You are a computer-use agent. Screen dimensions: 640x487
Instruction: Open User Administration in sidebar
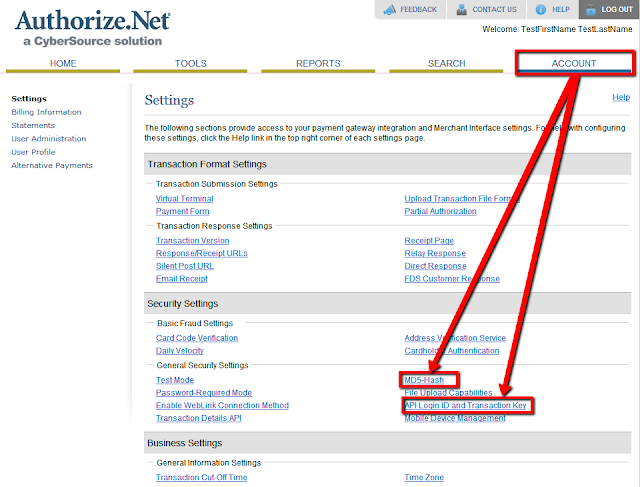tap(49, 139)
